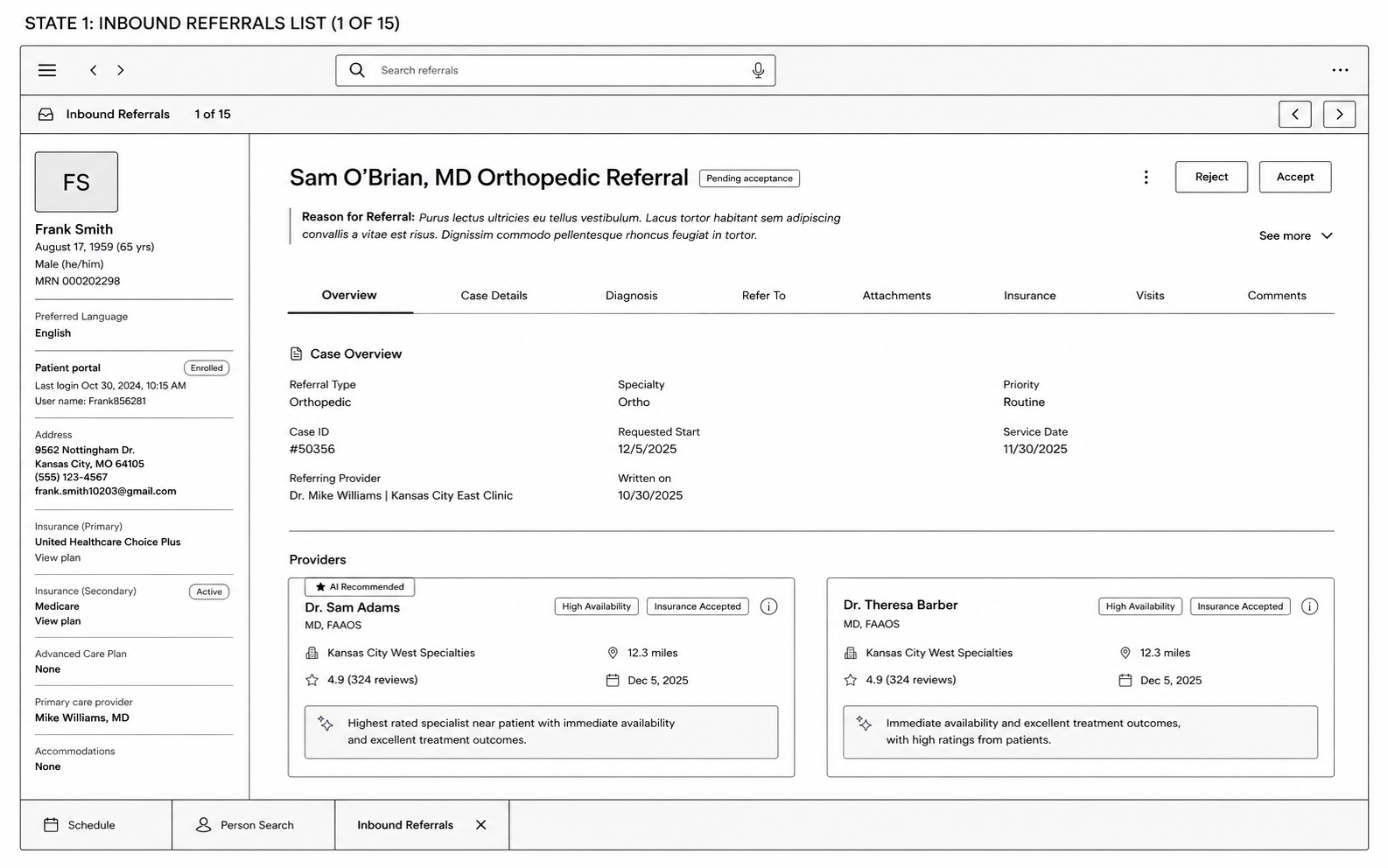Open referral kebab options menu
The height and width of the screenshot is (868, 1388).
[1146, 178]
